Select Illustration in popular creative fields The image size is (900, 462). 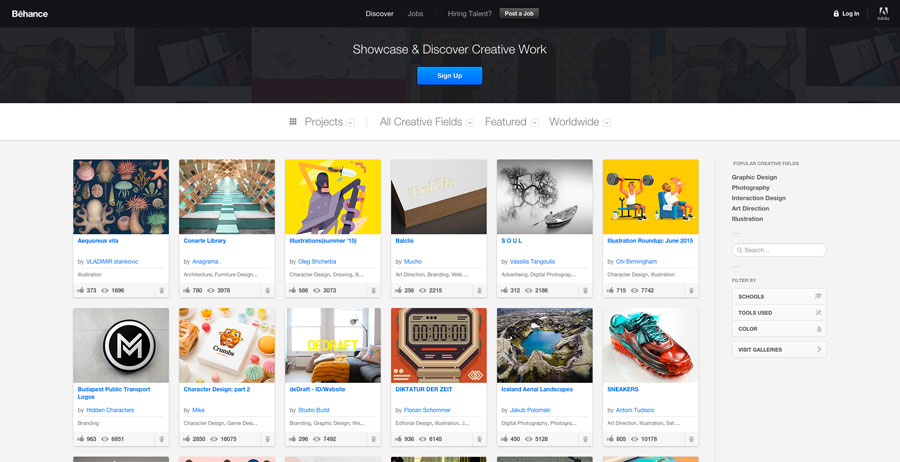coord(747,219)
